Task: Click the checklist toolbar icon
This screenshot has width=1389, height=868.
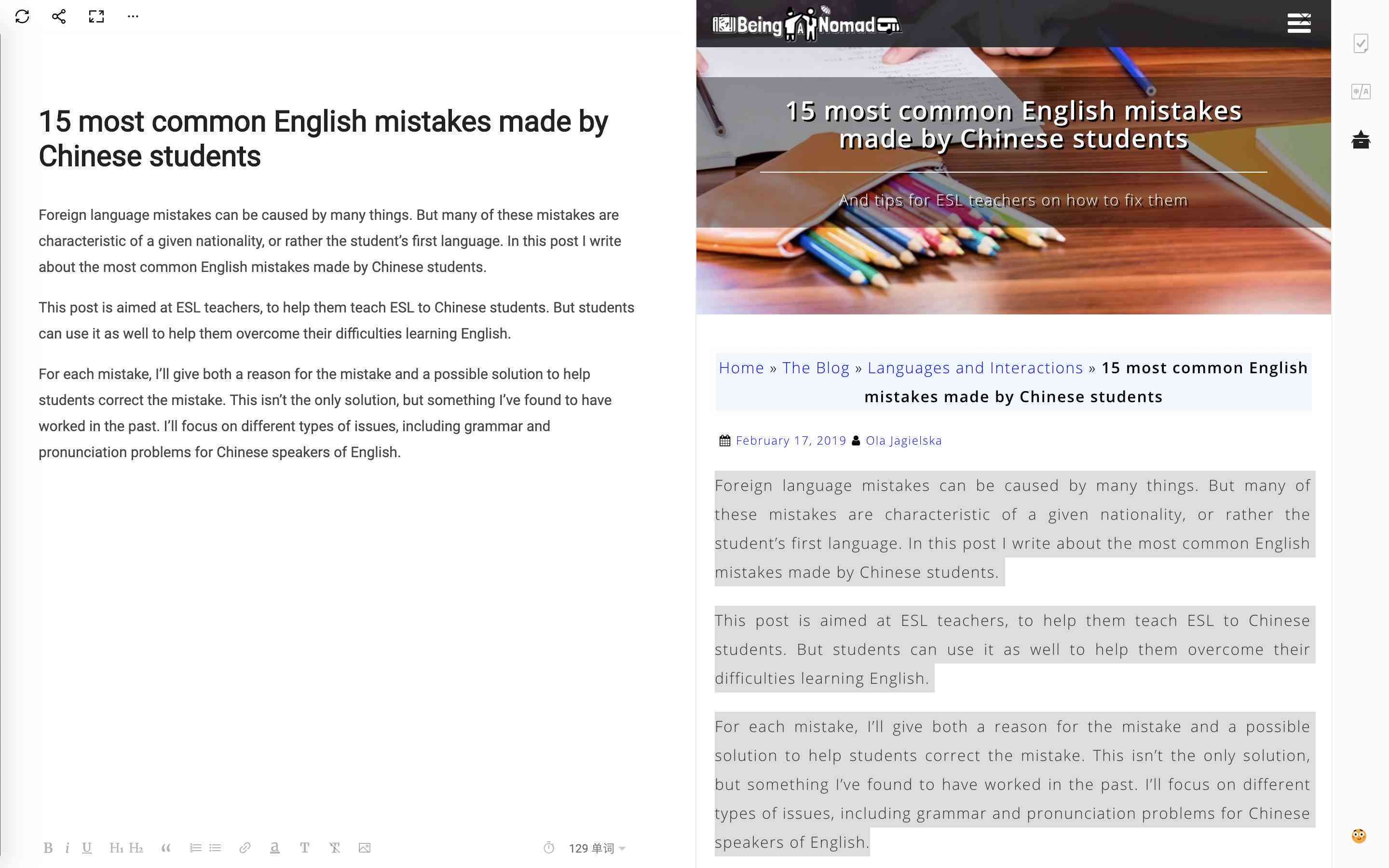Action: [x=1361, y=43]
